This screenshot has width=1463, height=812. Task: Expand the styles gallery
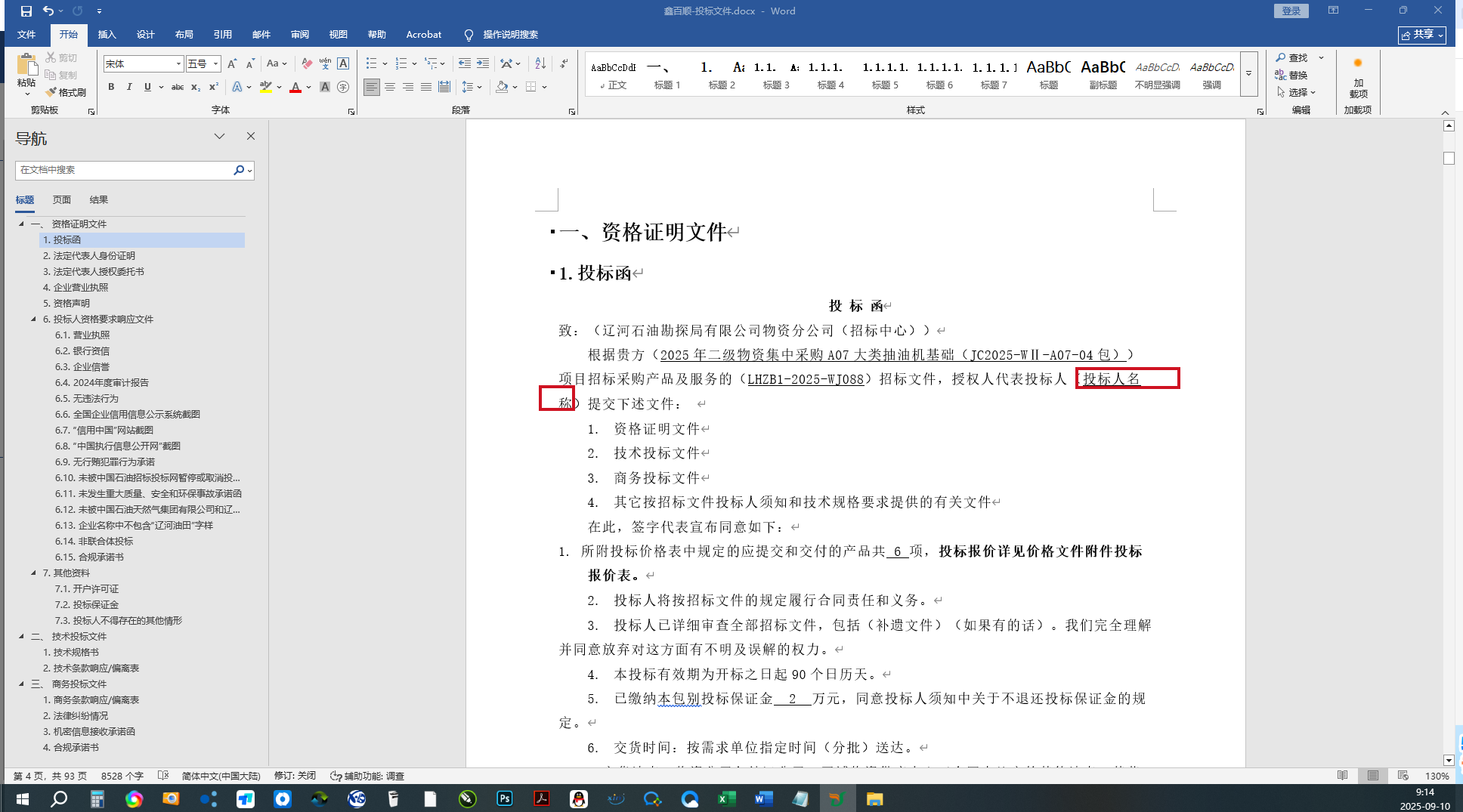click(1249, 73)
